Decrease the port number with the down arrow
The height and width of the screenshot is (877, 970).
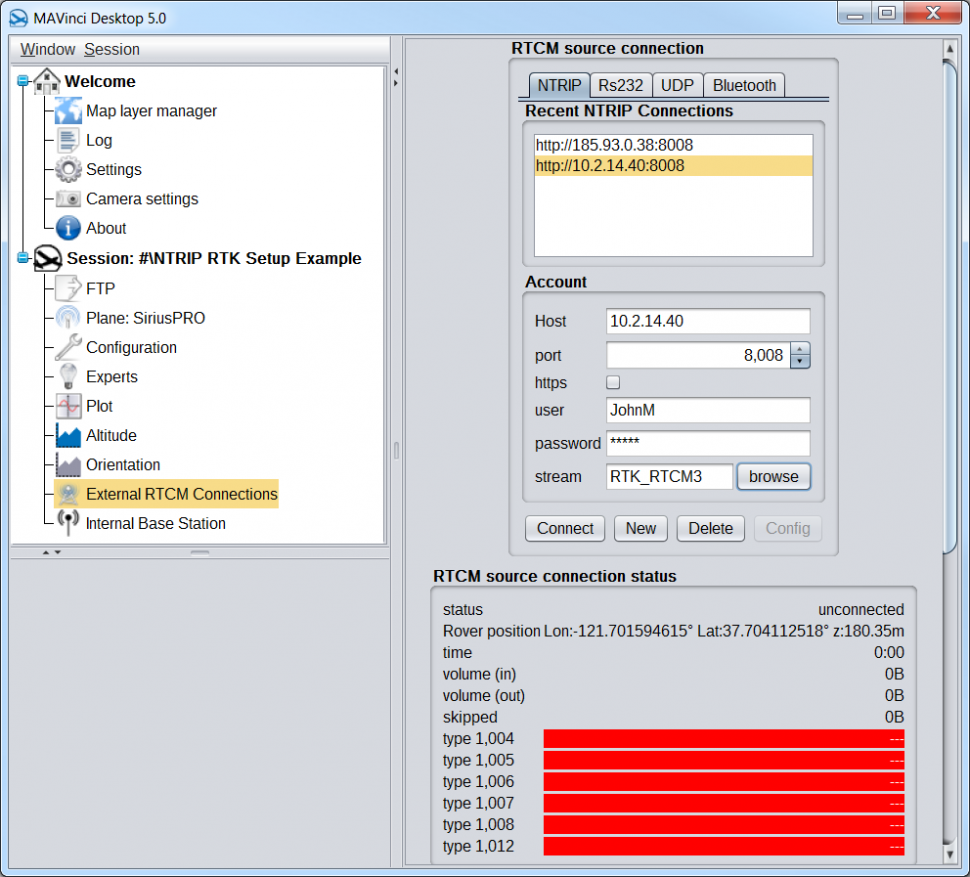point(800,362)
